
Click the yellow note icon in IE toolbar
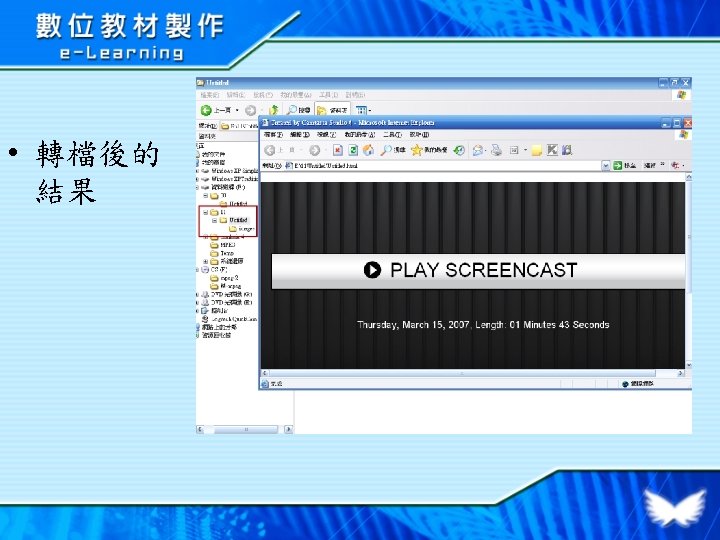coord(536,150)
